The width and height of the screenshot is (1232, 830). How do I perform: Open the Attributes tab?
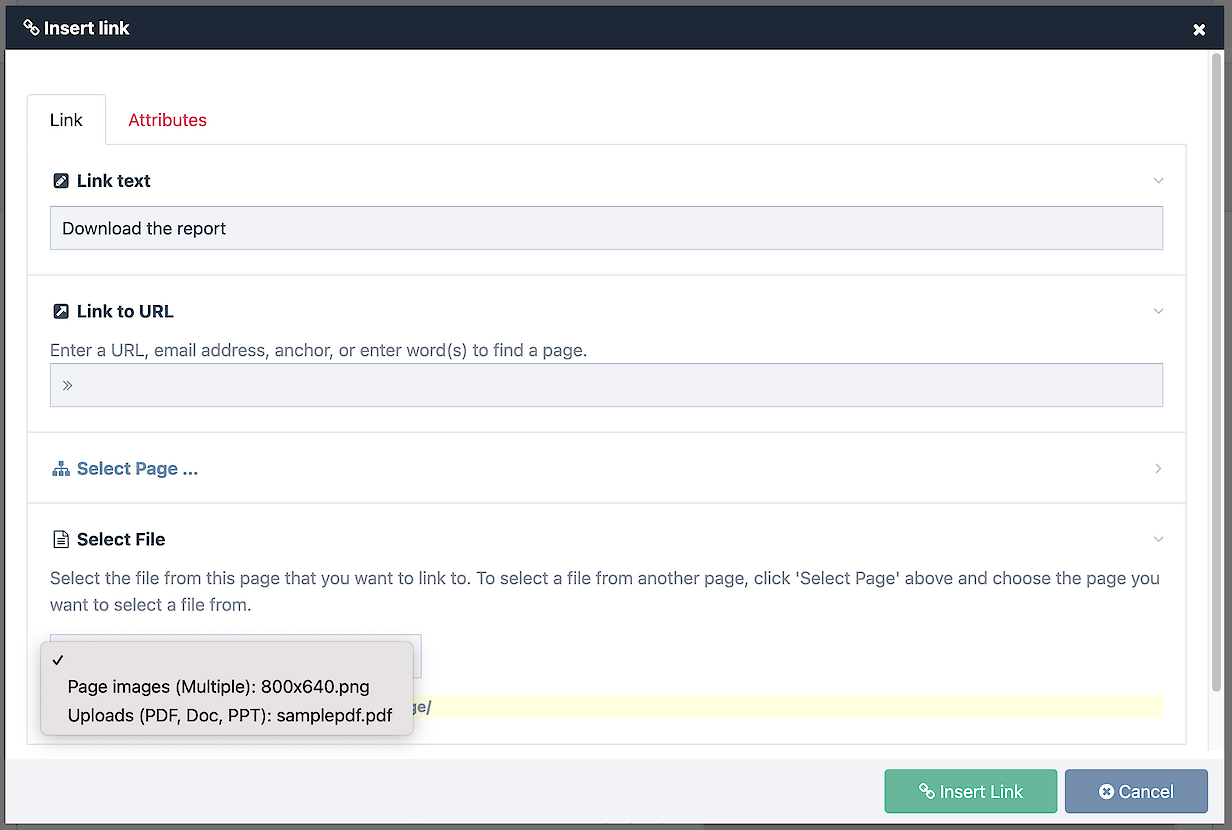[167, 120]
